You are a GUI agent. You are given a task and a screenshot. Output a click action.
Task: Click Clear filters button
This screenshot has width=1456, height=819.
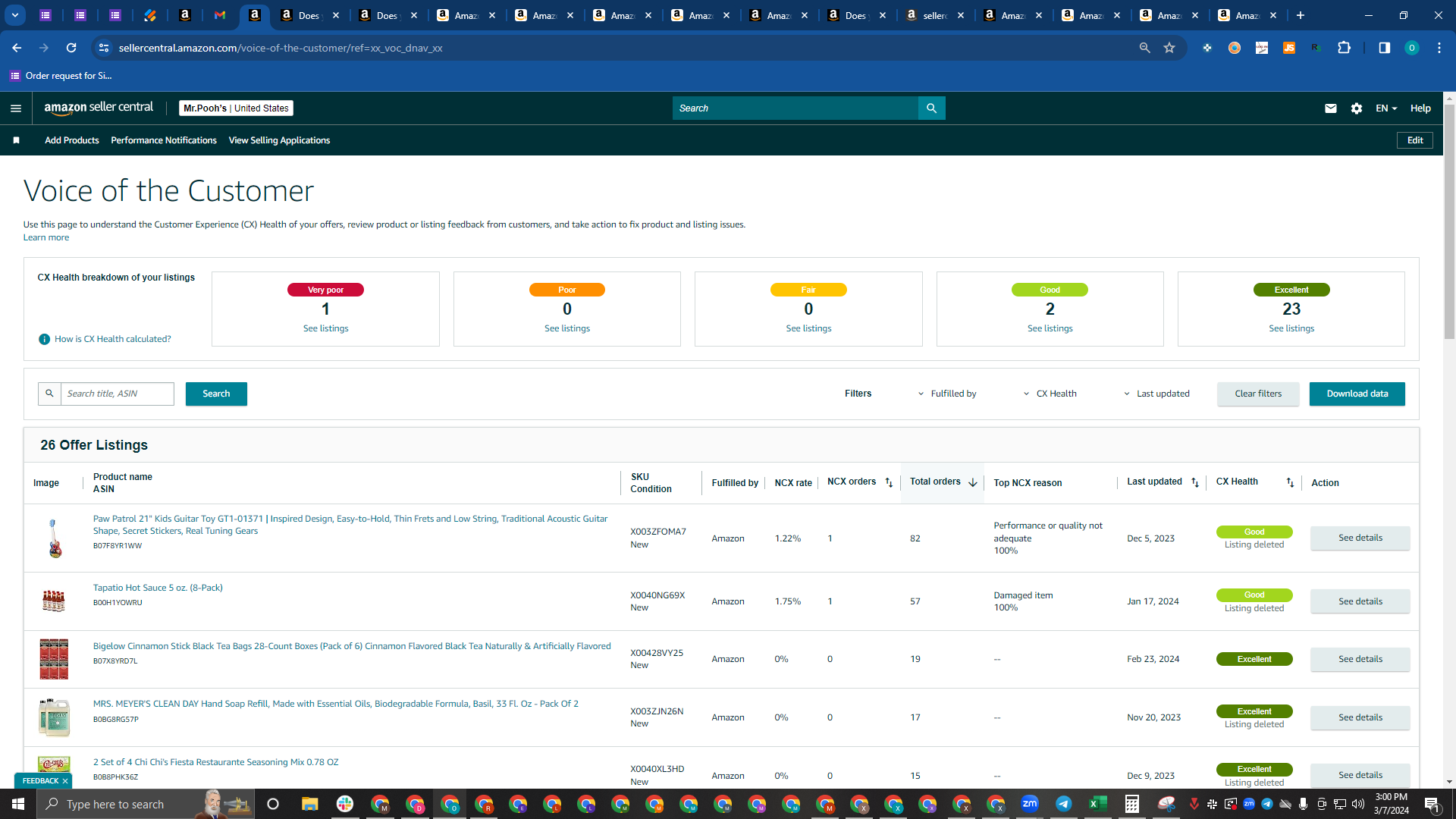point(1258,394)
